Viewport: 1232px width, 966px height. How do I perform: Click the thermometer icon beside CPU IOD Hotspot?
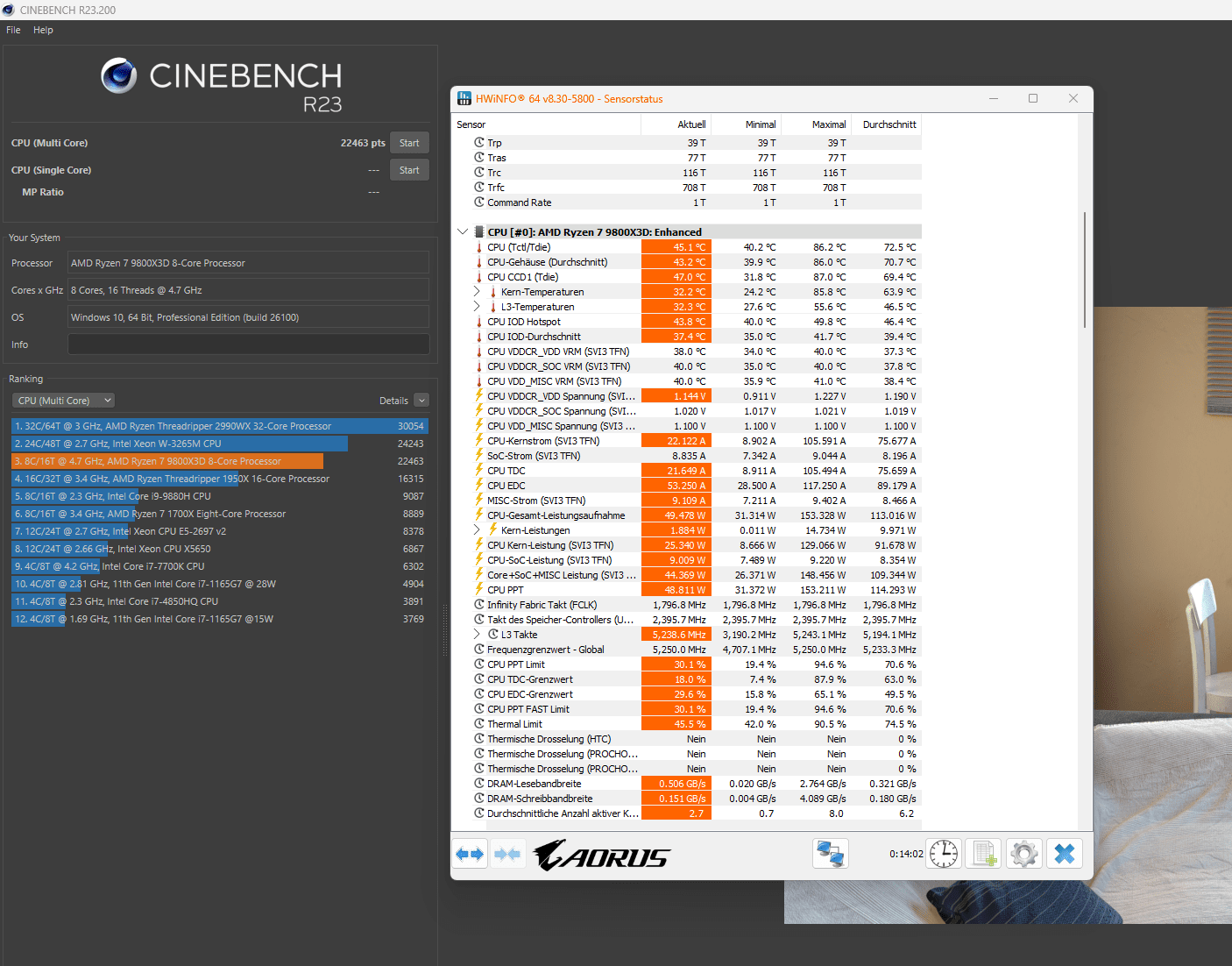point(479,322)
